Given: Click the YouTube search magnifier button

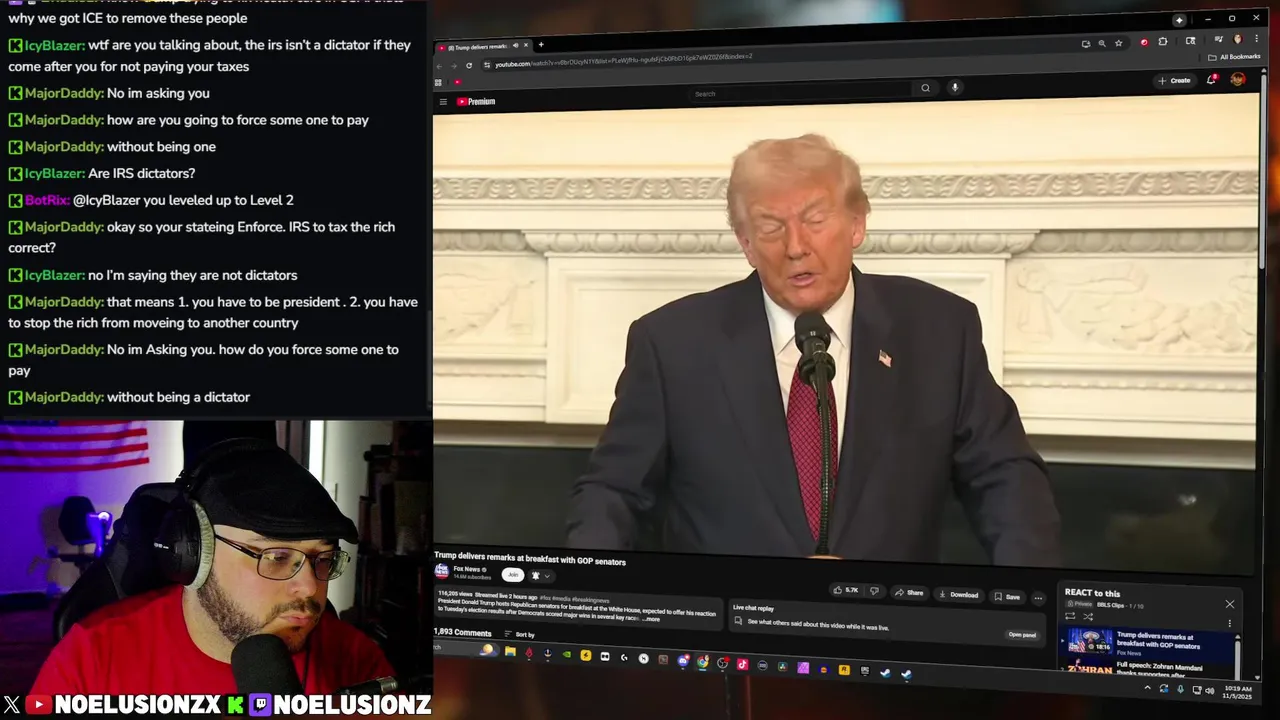Looking at the screenshot, I should click(925, 88).
